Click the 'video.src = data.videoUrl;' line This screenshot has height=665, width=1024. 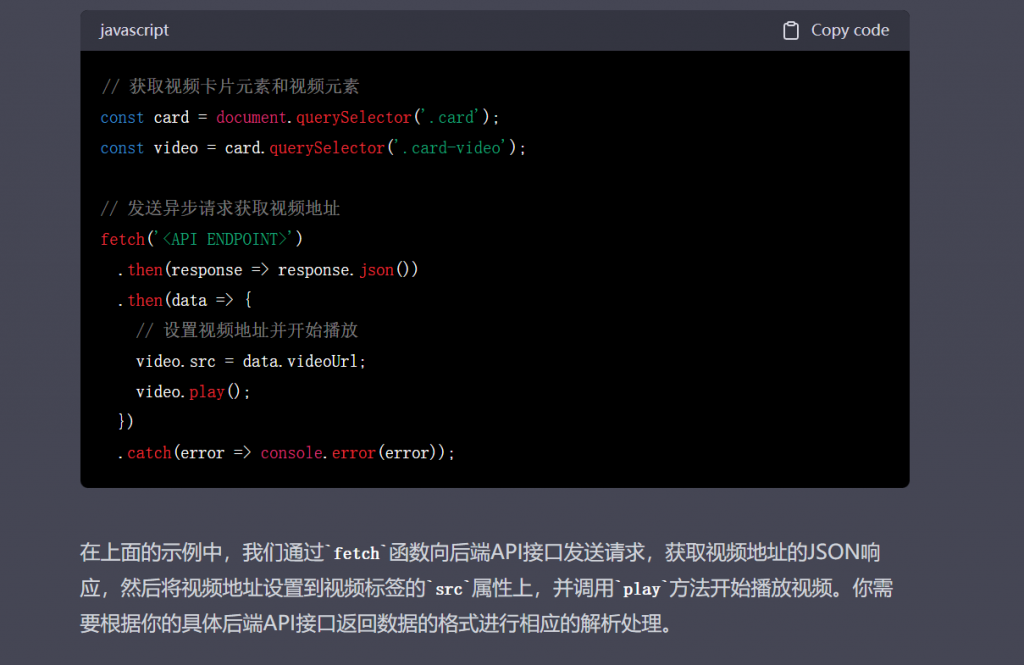coord(251,361)
